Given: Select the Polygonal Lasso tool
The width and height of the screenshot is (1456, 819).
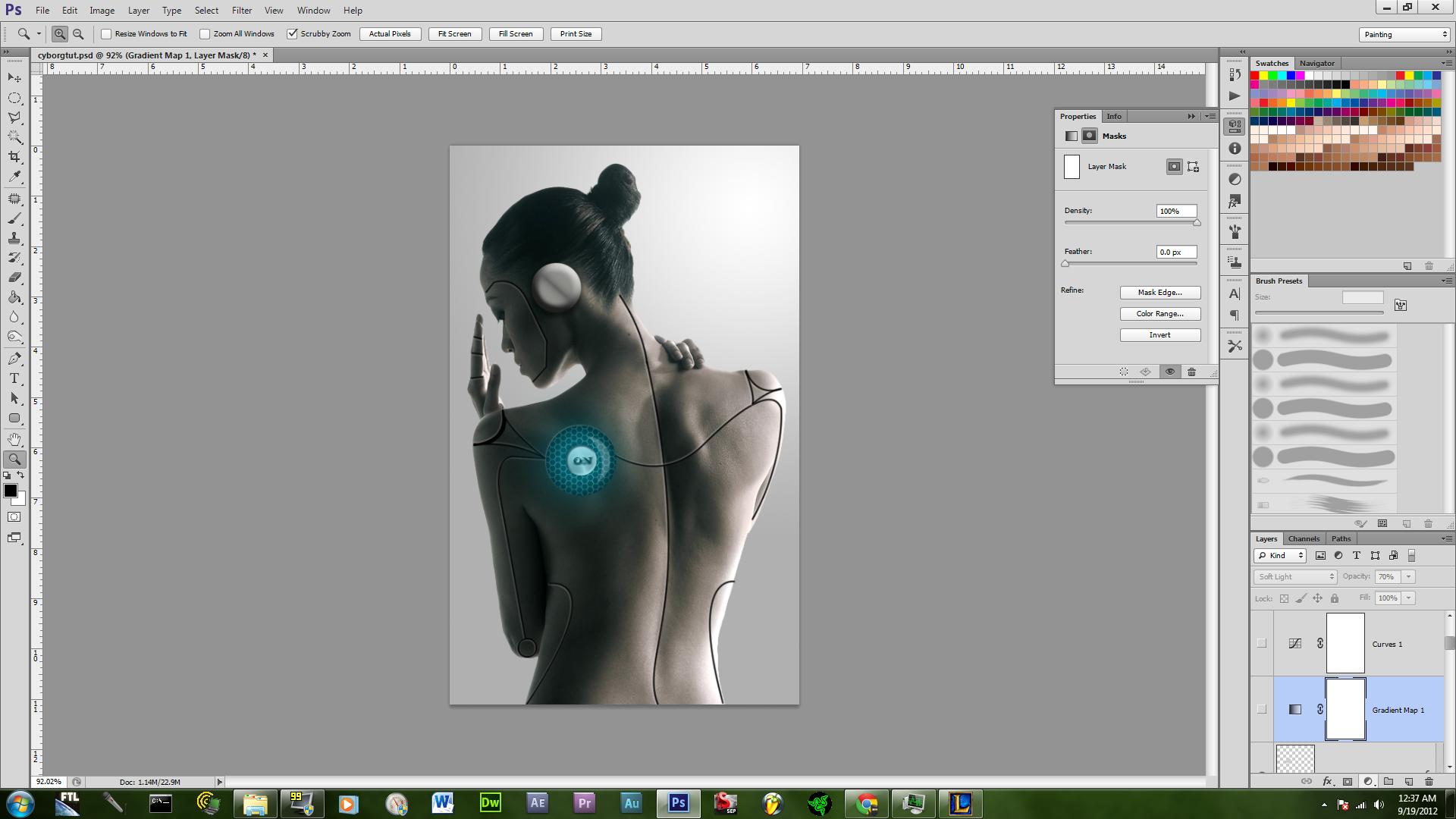Looking at the screenshot, I should pyautogui.click(x=14, y=118).
